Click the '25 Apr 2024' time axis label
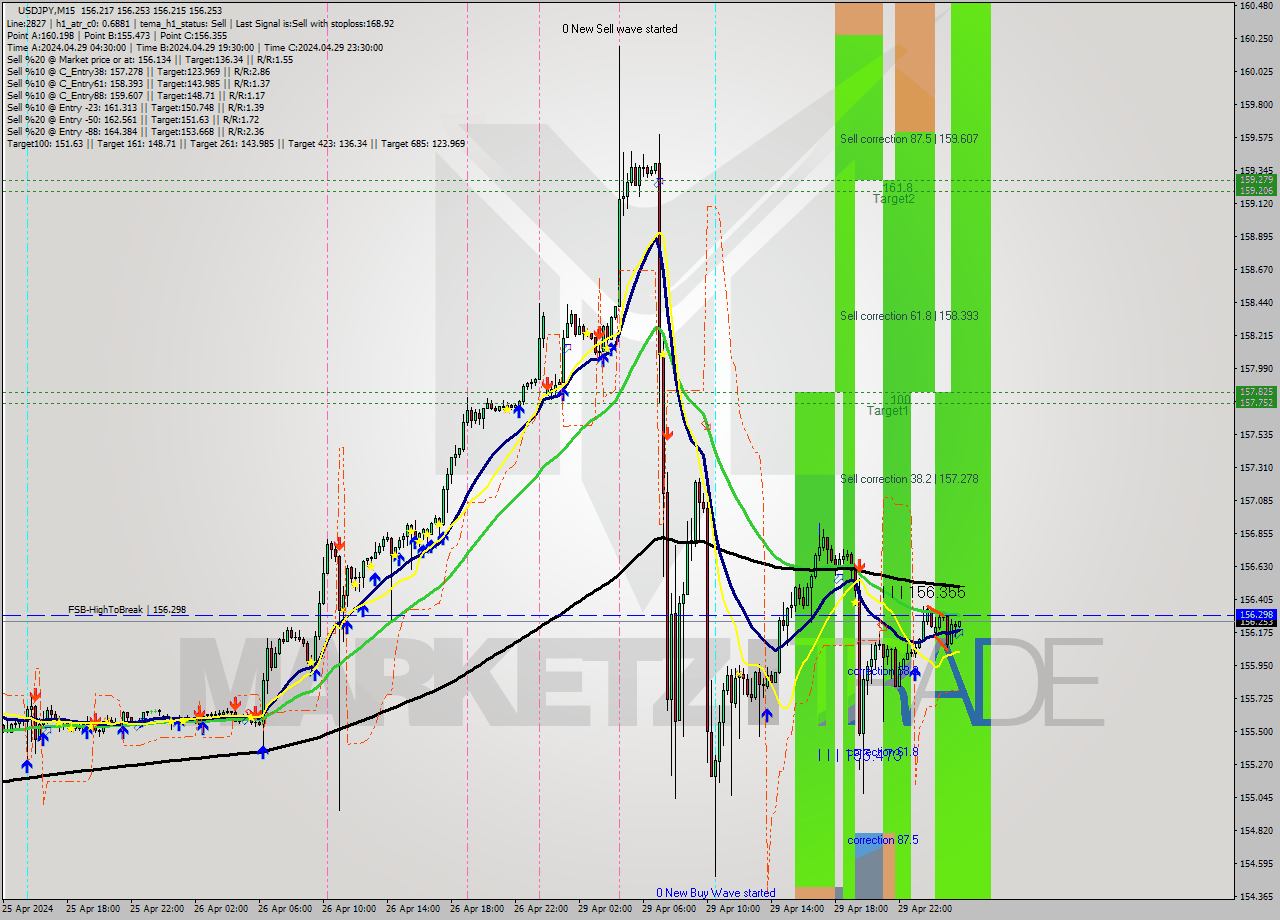The width and height of the screenshot is (1280, 920). (29, 909)
